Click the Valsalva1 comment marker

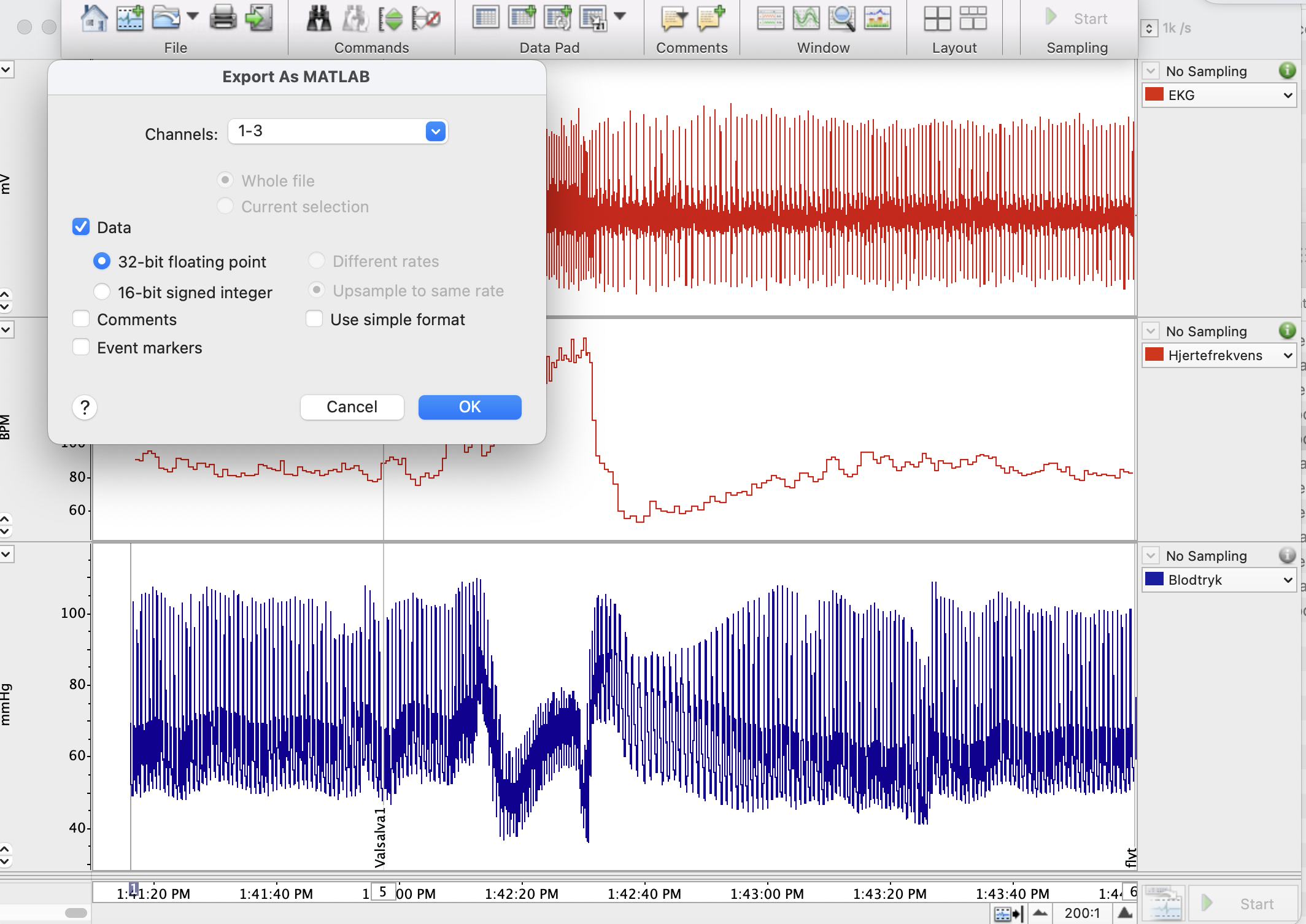coord(381,837)
